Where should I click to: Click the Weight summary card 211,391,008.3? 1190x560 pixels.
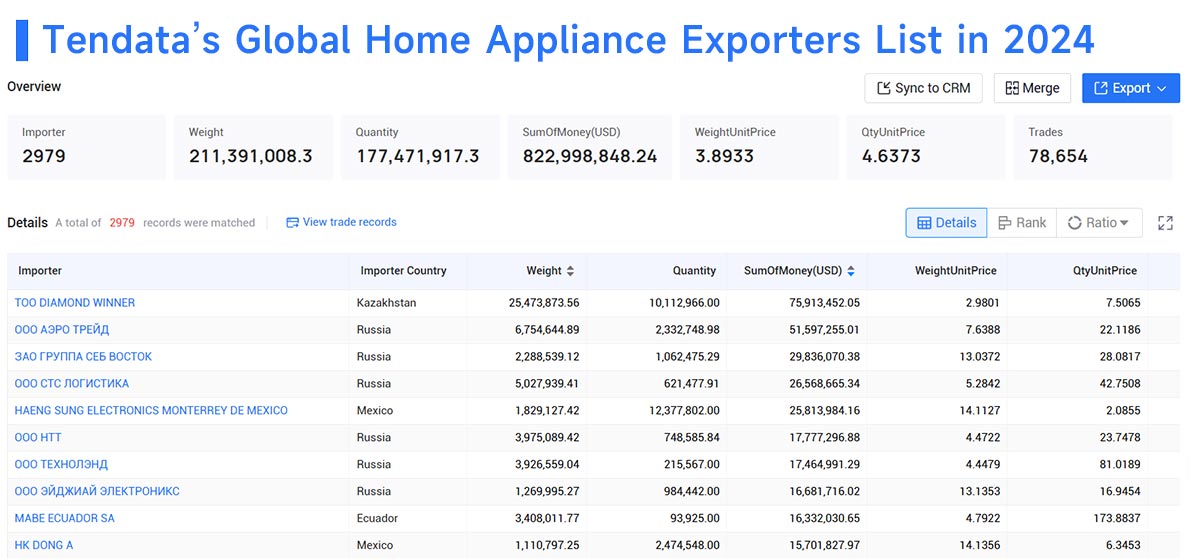253,147
